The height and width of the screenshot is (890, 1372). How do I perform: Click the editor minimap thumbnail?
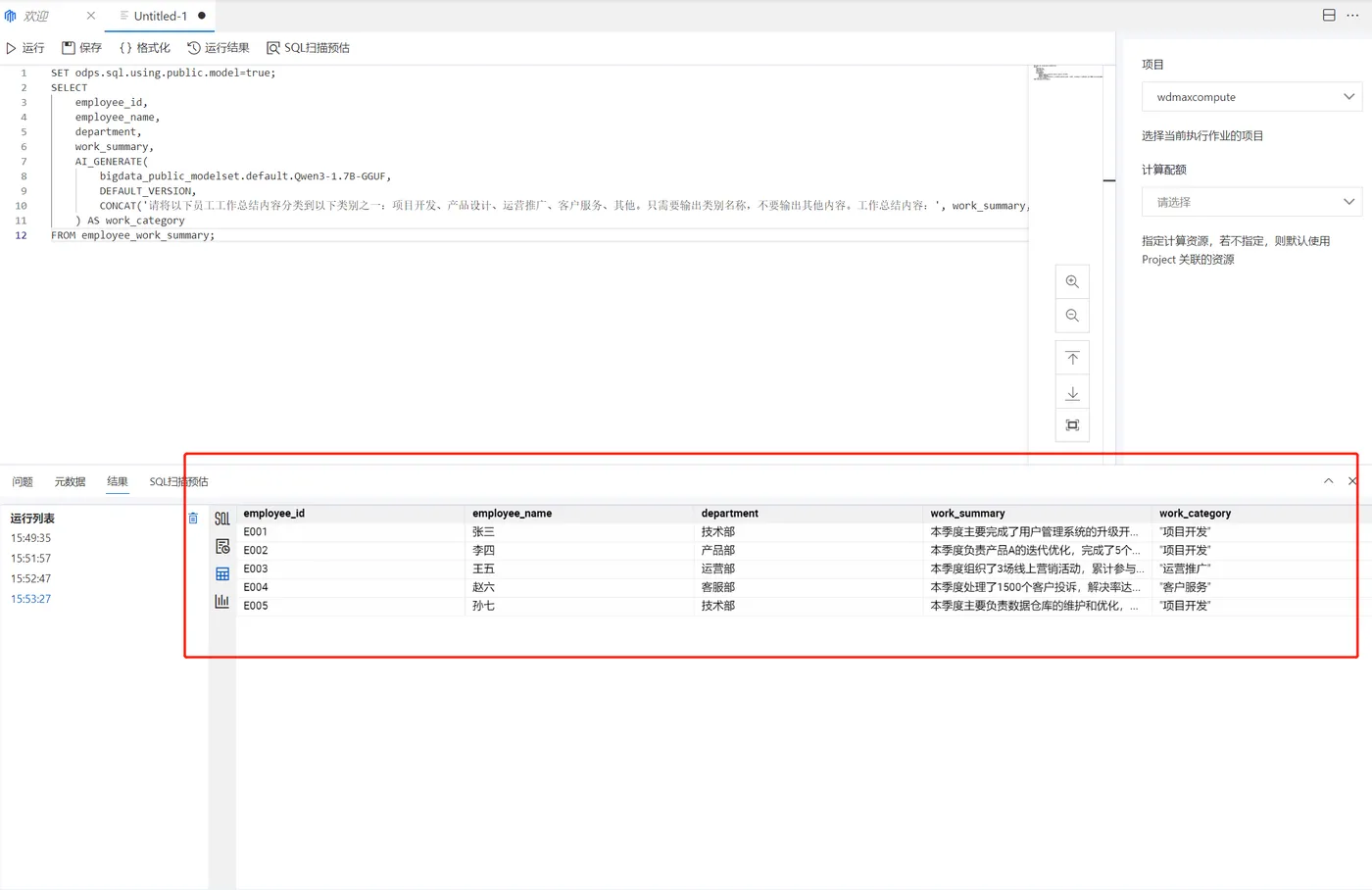(x=1067, y=73)
